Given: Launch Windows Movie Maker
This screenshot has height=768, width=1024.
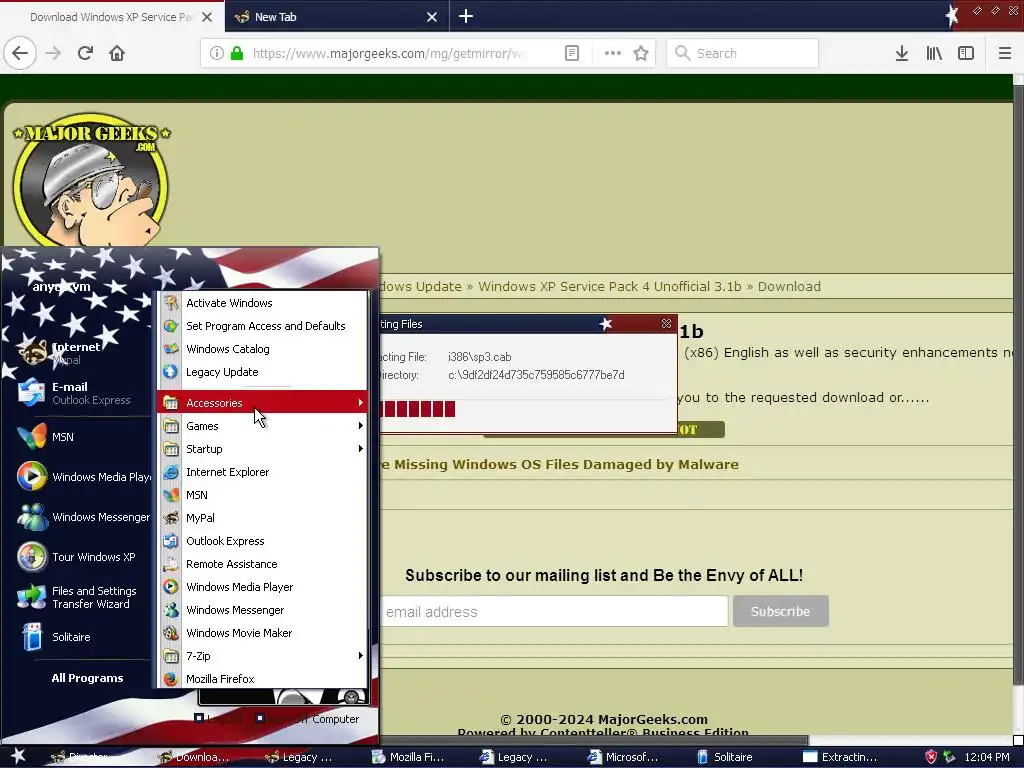Looking at the screenshot, I should 262,633.
